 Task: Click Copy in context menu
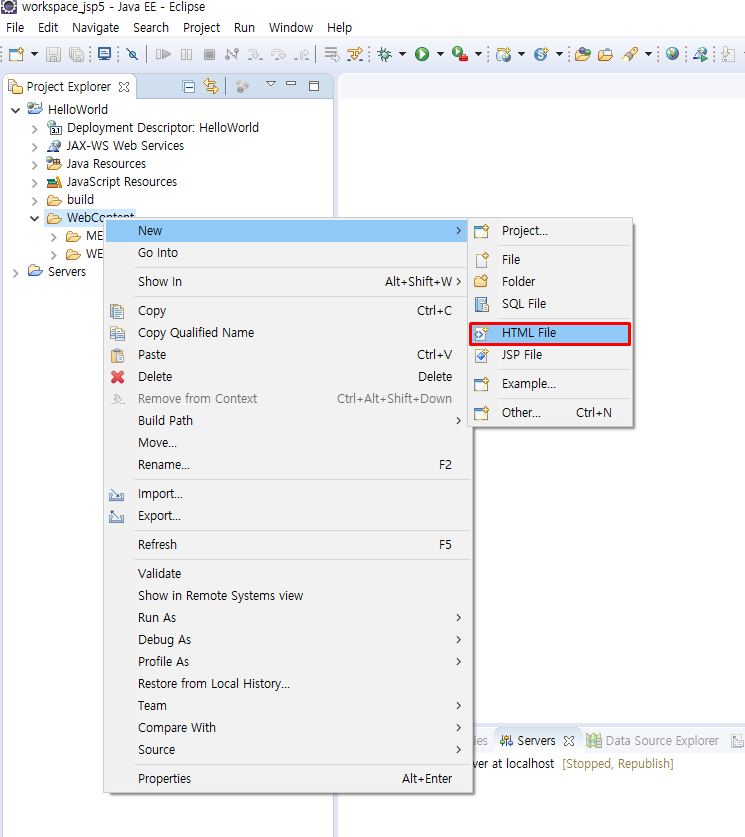click(x=287, y=311)
